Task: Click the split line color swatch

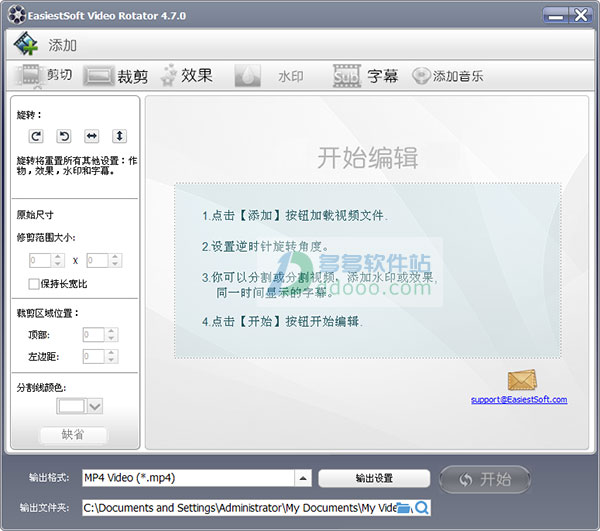Action: pos(72,406)
